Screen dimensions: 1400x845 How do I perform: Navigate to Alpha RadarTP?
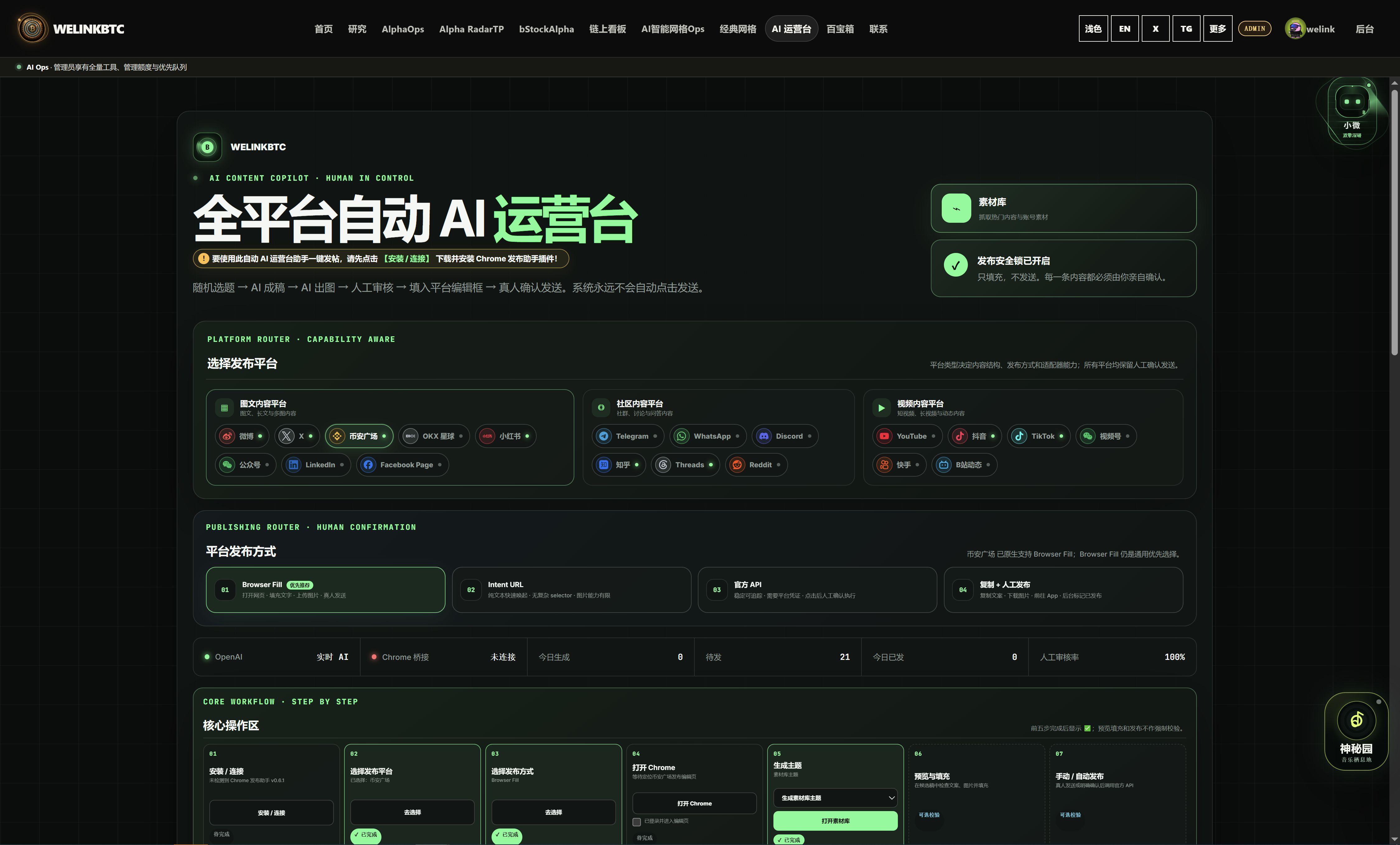(x=472, y=29)
